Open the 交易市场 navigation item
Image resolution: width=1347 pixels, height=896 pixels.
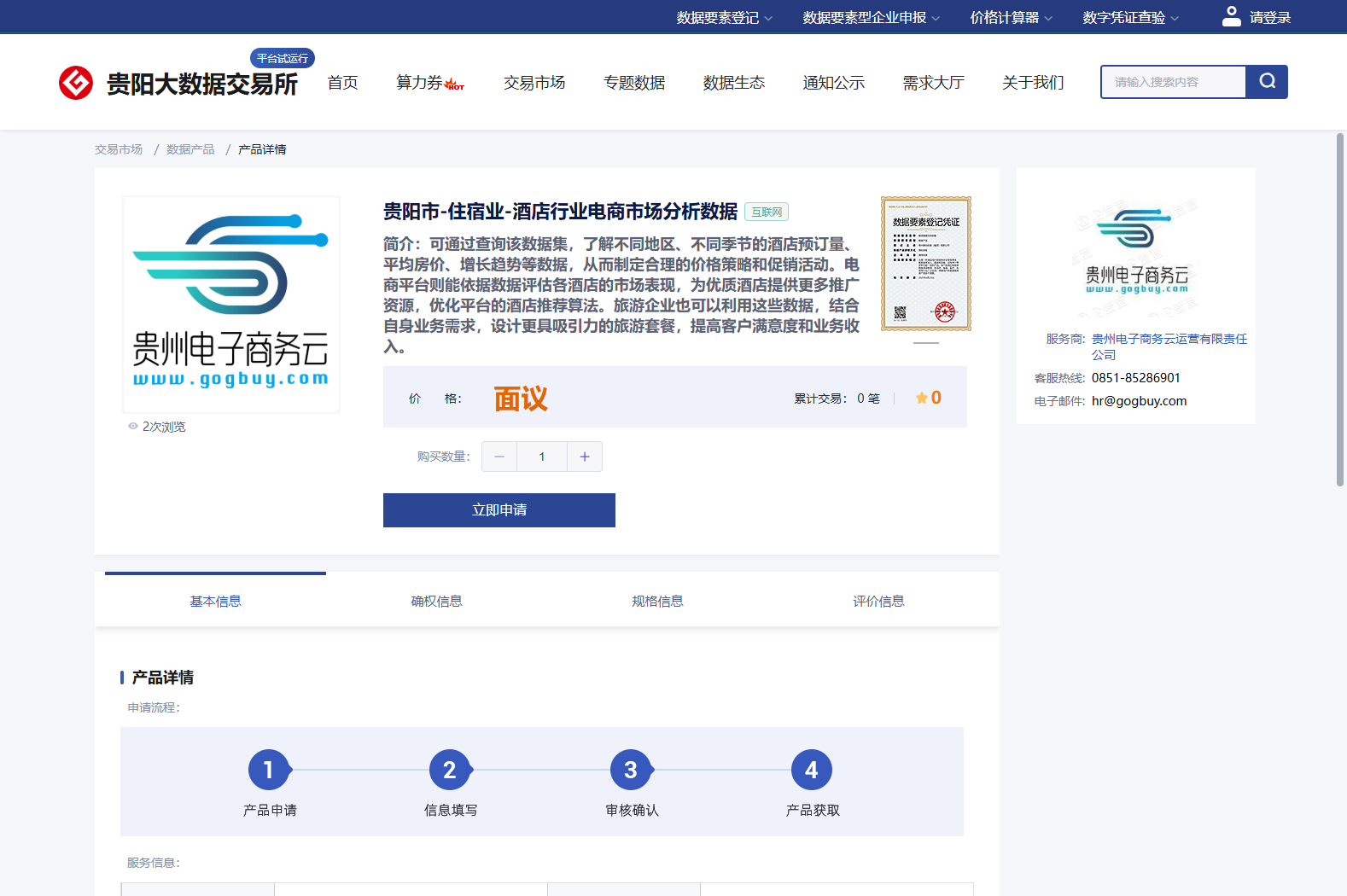[x=534, y=83]
